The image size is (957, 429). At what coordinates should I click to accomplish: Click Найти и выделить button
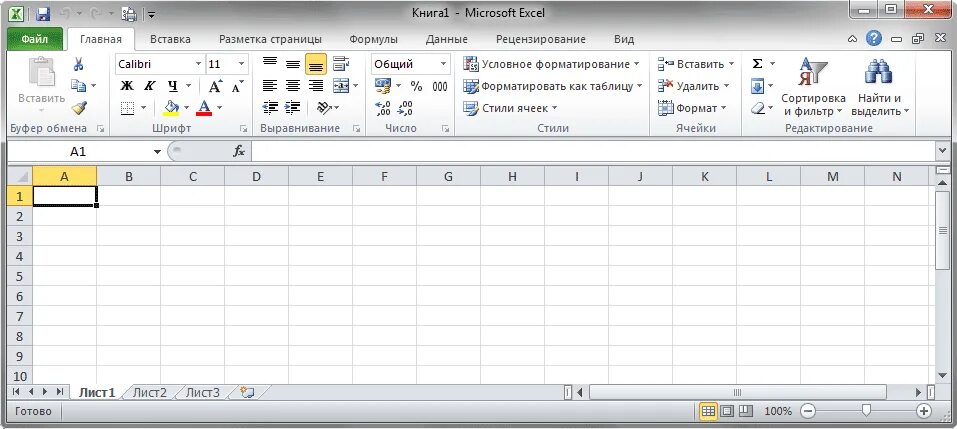879,86
